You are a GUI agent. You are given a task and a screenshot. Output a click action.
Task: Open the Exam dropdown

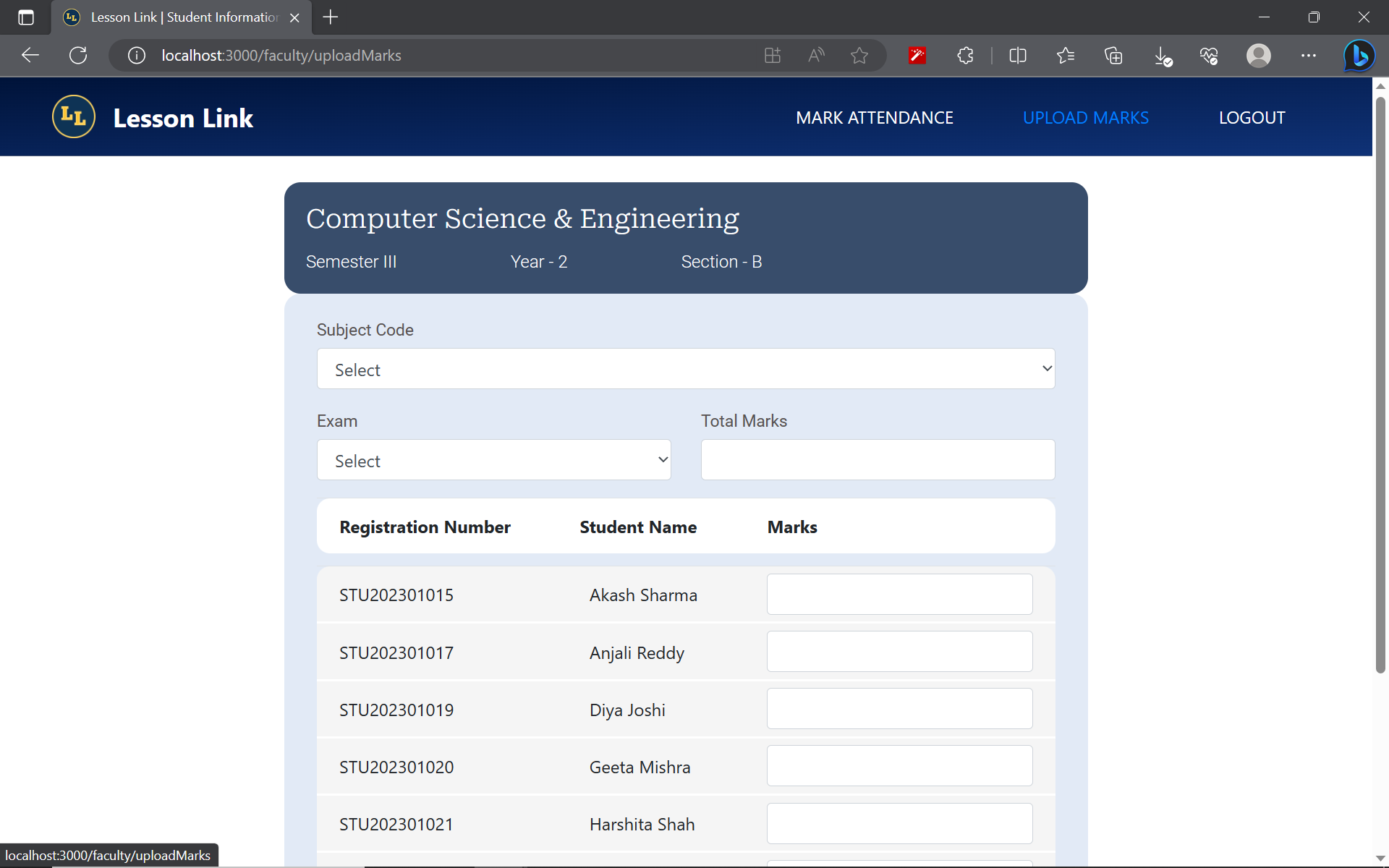click(x=493, y=459)
